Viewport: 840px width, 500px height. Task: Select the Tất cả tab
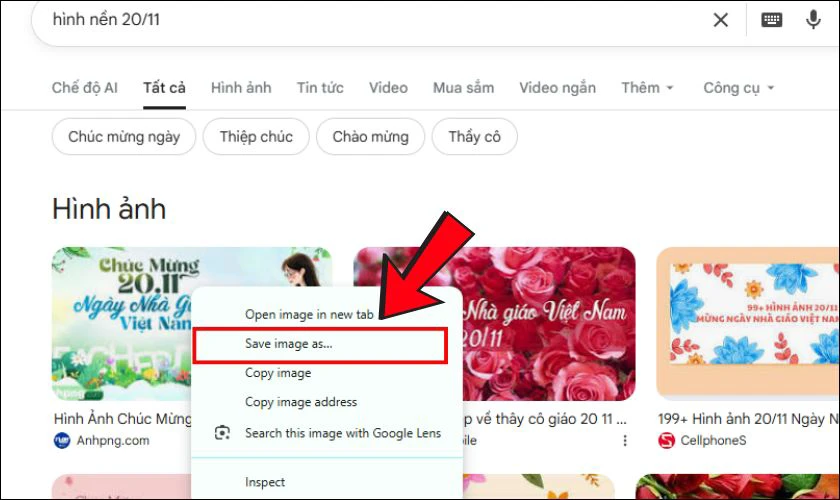164,88
